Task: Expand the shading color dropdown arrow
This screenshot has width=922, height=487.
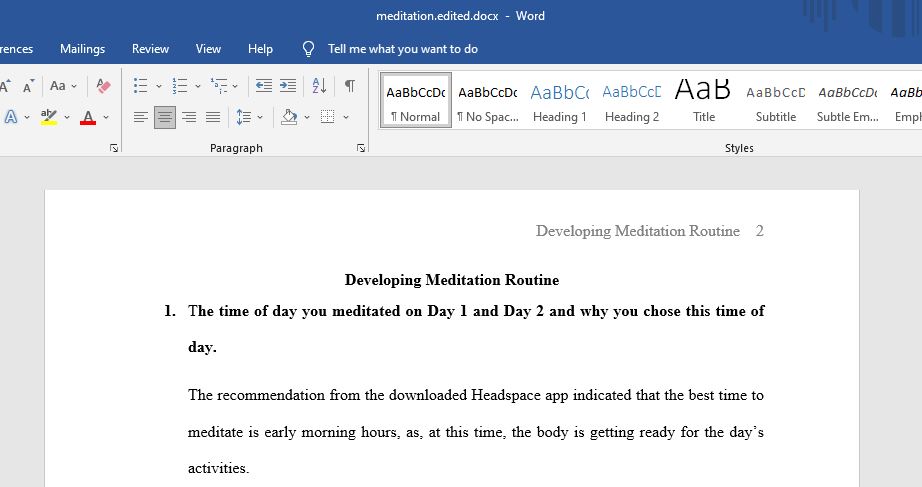Action: 307,118
